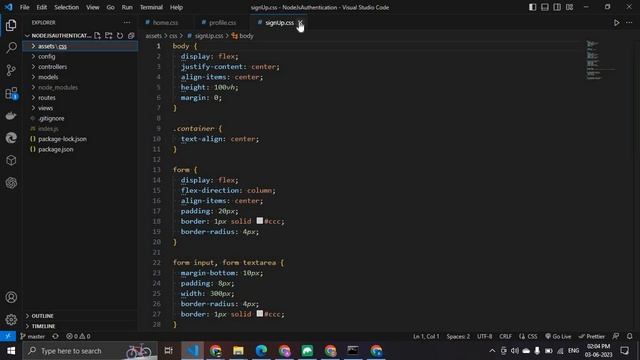Click Spaces: 2 indentation setting

pyautogui.click(x=458, y=336)
